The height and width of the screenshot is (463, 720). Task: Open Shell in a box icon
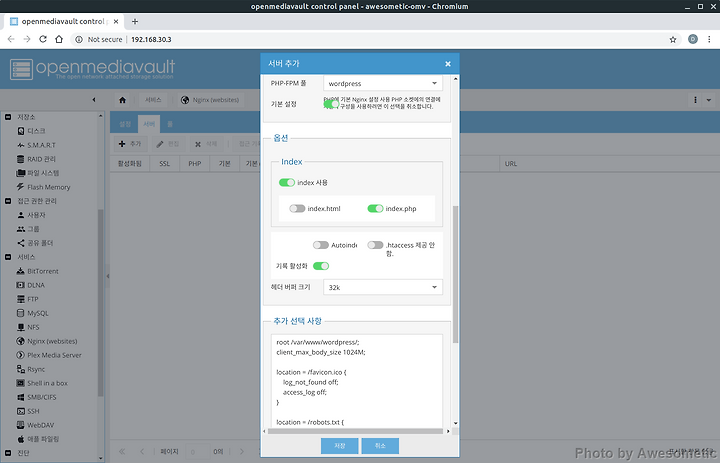21,383
